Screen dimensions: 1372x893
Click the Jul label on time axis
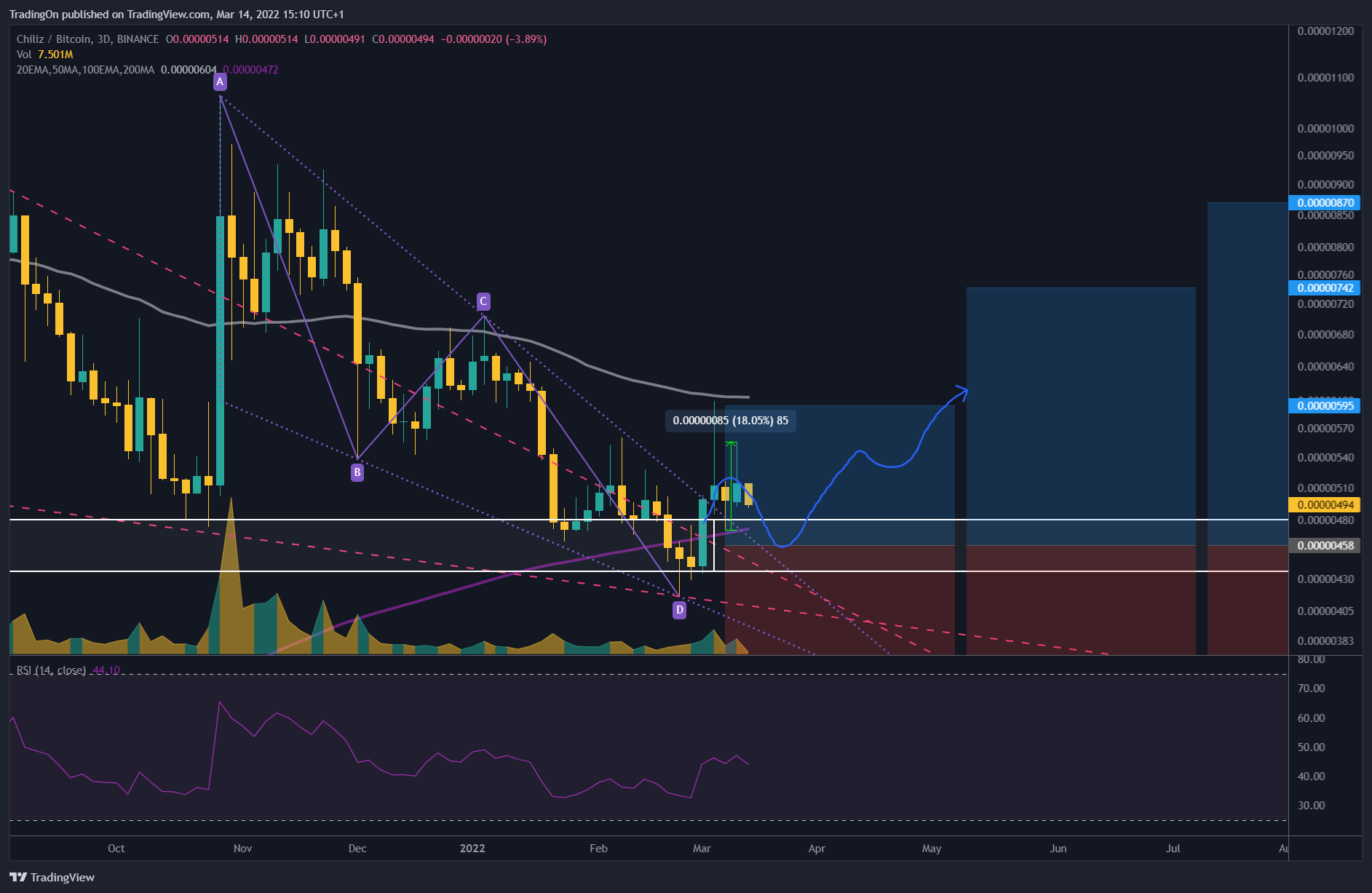tap(1173, 849)
